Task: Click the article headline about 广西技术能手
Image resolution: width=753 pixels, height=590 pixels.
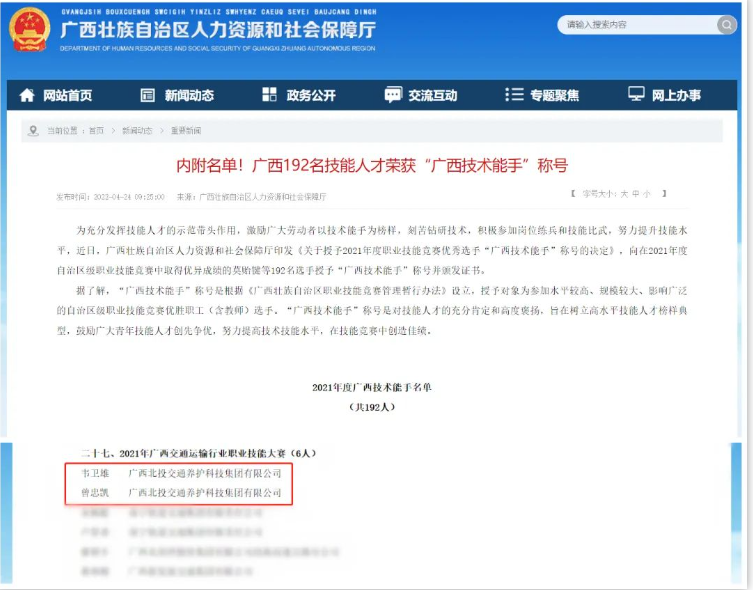Action: 372,166
